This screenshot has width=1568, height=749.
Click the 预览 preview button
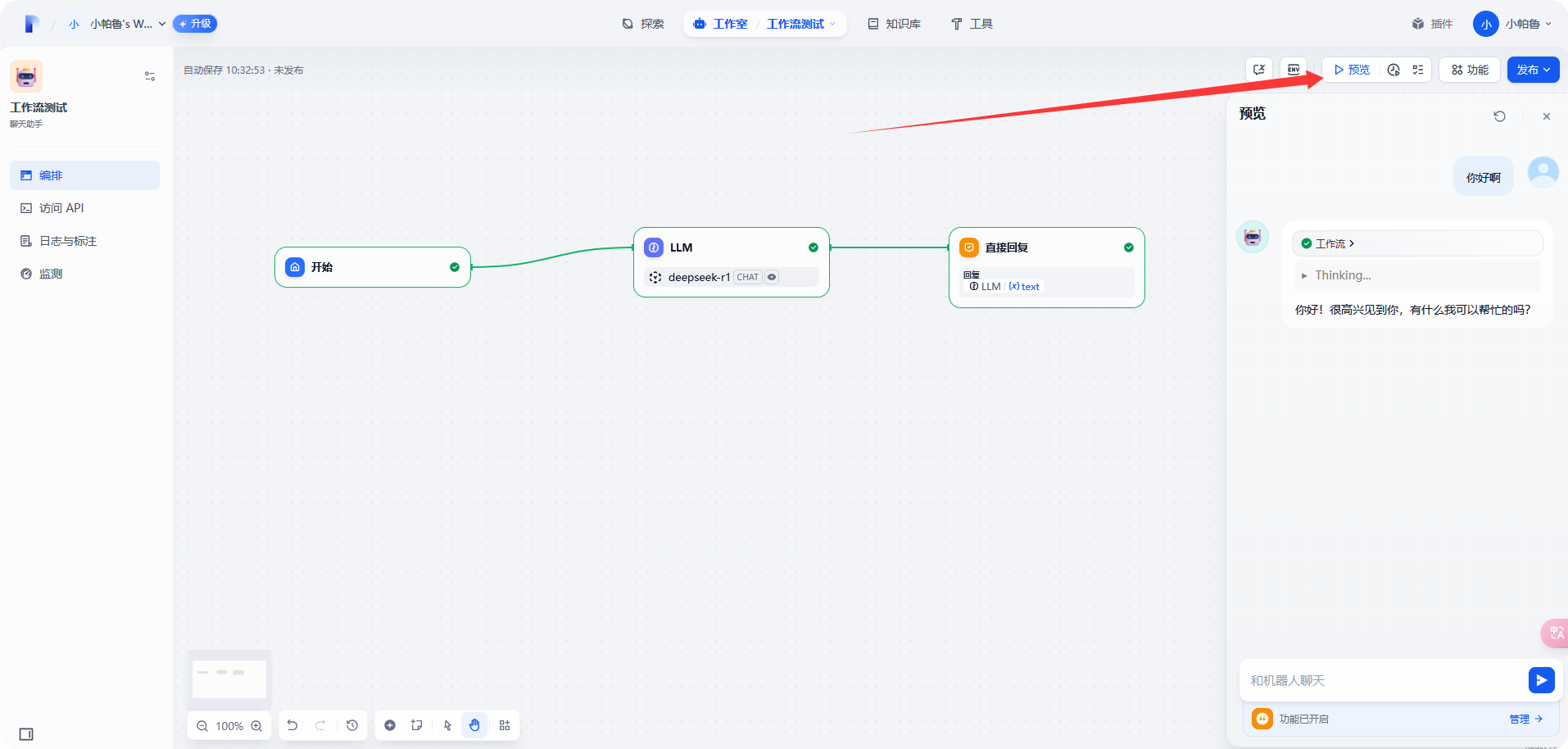click(1352, 70)
